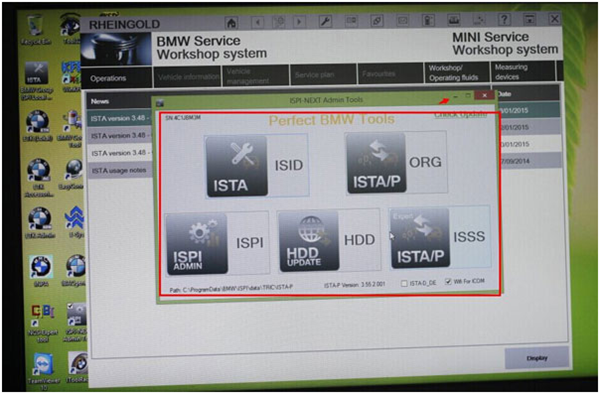Click the back arrow in Rheingold toolbar

[x=258, y=23]
